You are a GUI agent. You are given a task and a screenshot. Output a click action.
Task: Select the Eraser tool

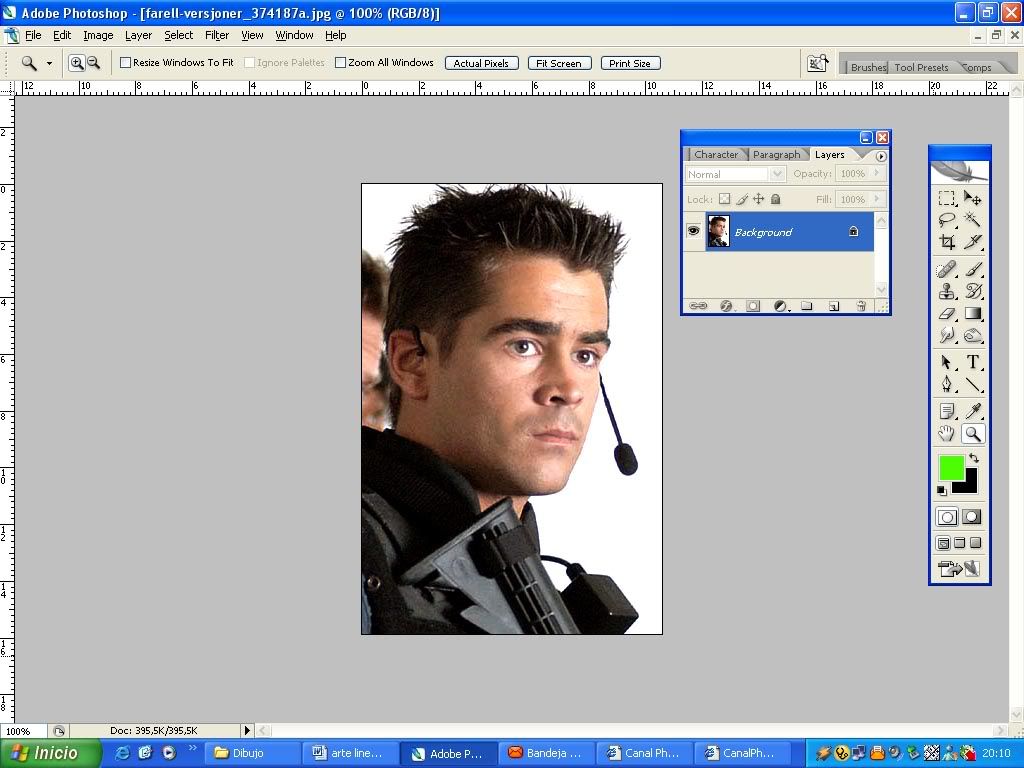tap(946, 313)
